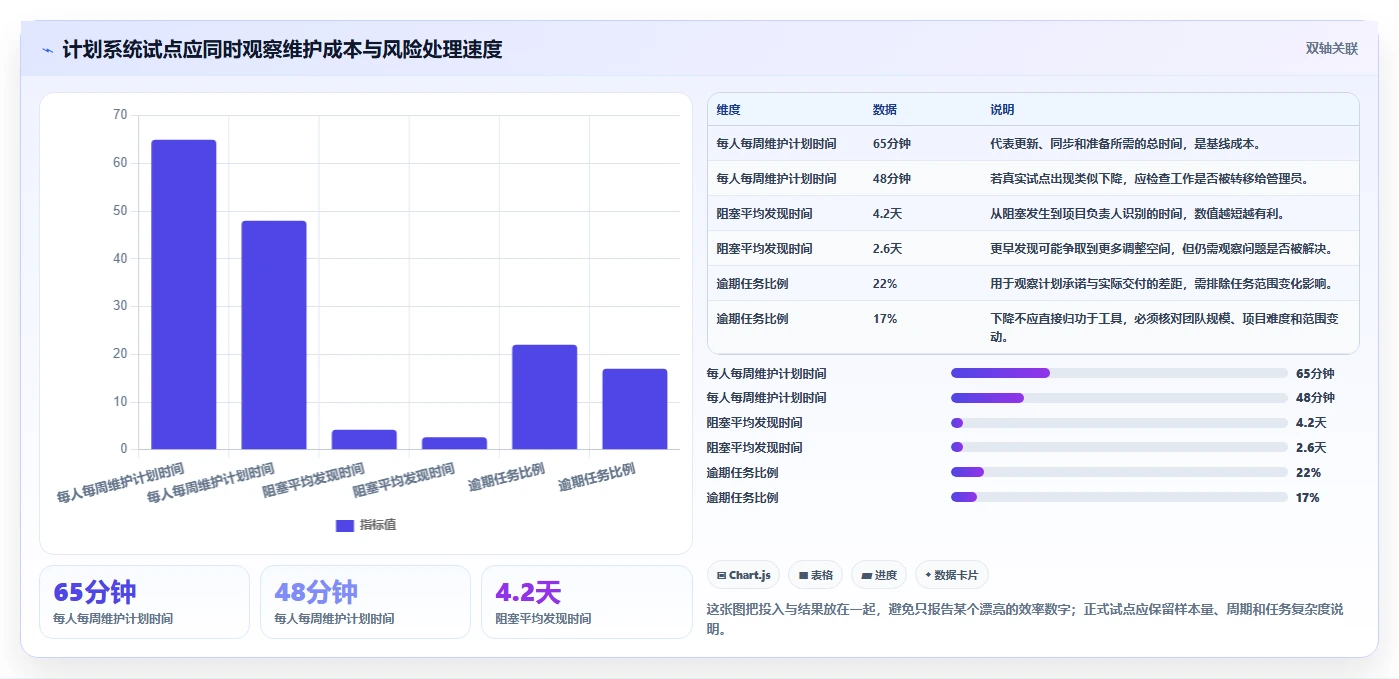1399x679 pixels.
Task: Click the lightning icon beside the page title
Action: [x=47, y=50]
